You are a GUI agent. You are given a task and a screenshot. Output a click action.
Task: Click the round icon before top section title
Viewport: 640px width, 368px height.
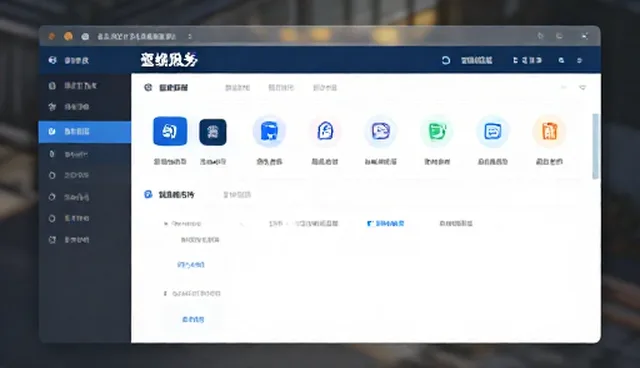point(148,87)
